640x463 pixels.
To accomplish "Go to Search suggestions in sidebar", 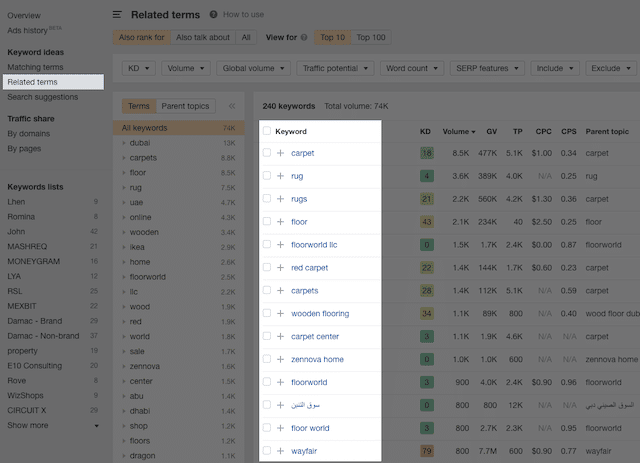I will (x=42, y=97).
